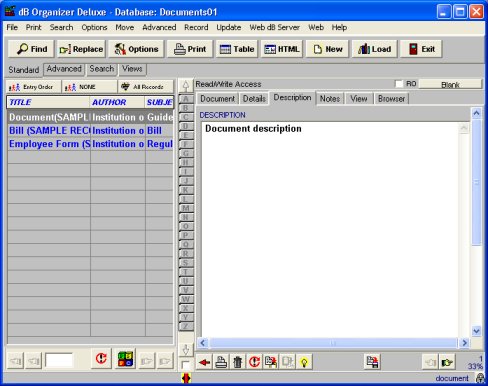This screenshot has width=488, height=386.
Task: Select the Employee Form record row
Action: (x=90, y=144)
